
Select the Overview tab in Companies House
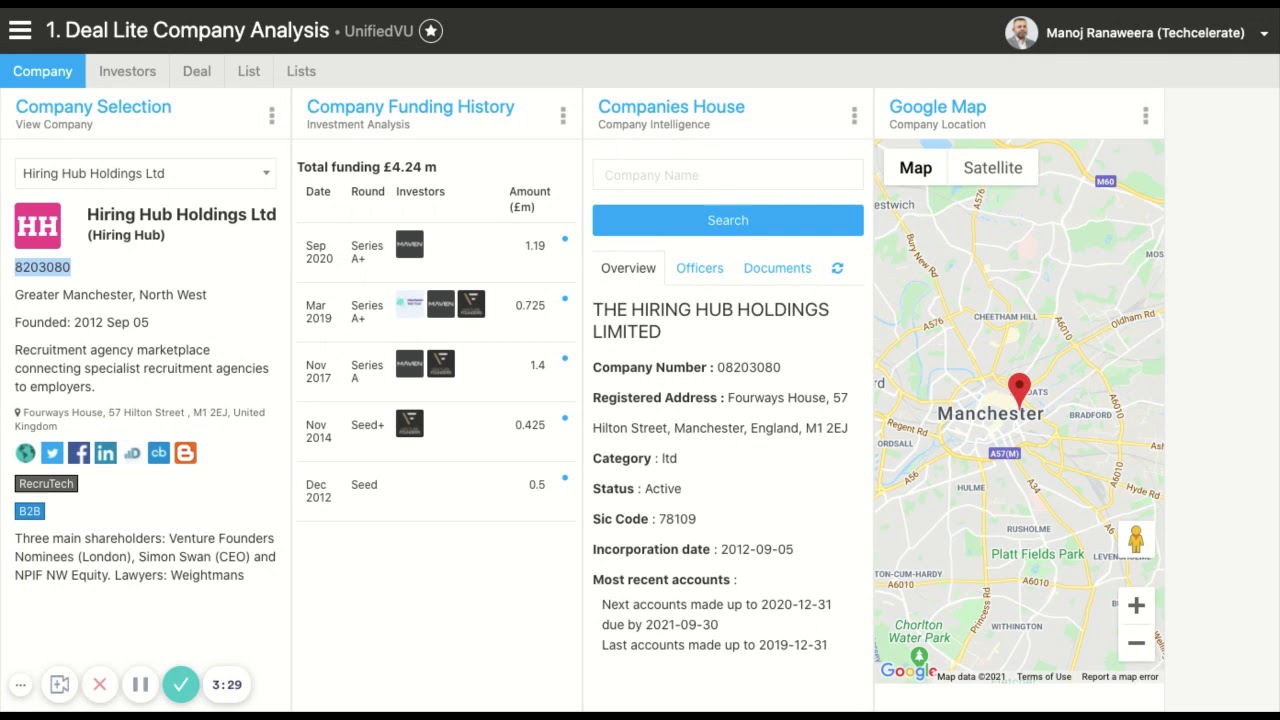(x=628, y=268)
